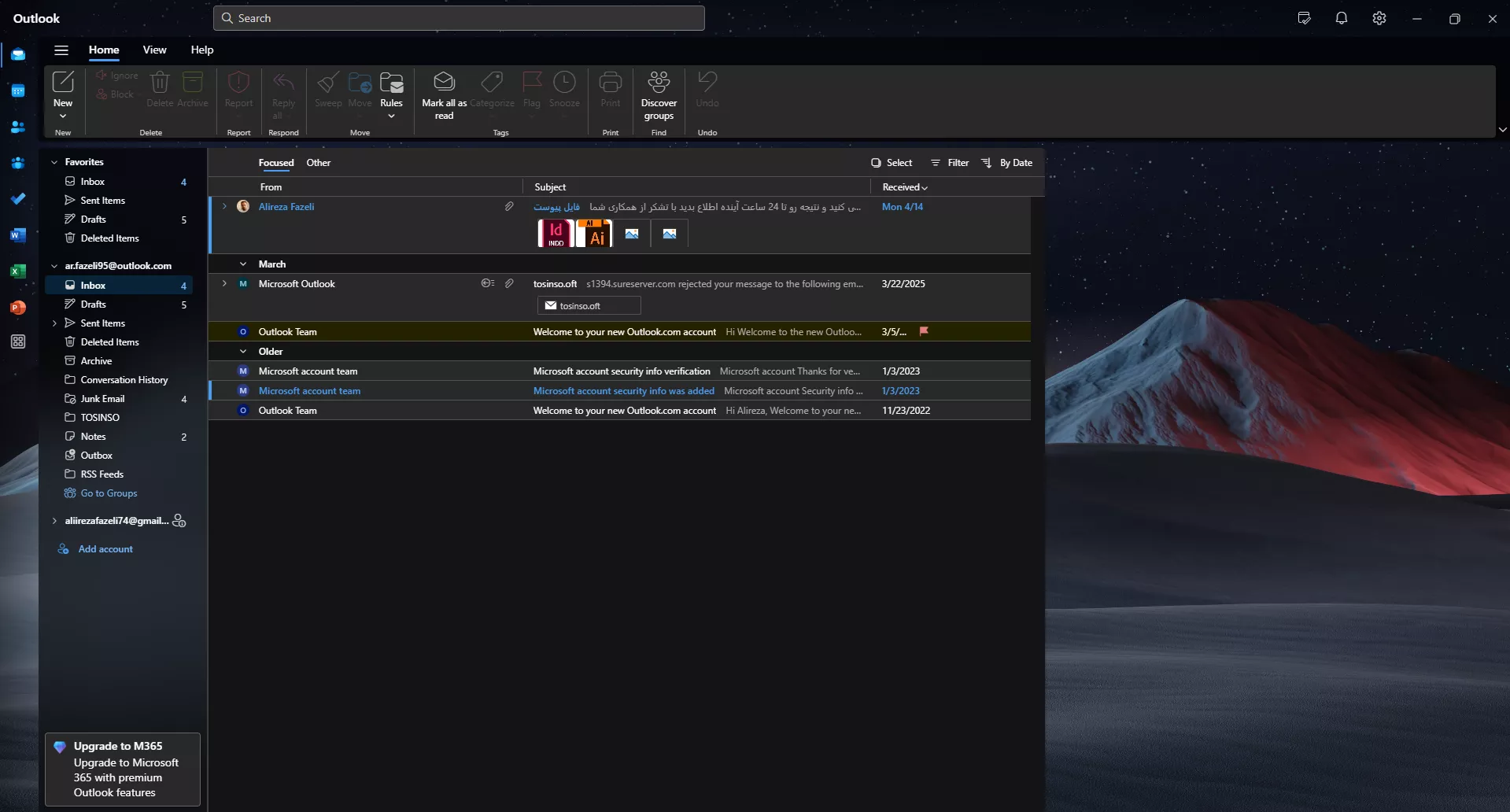Open the Groups icon in left rail
This screenshot has height=812, width=1510.
point(18,163)
